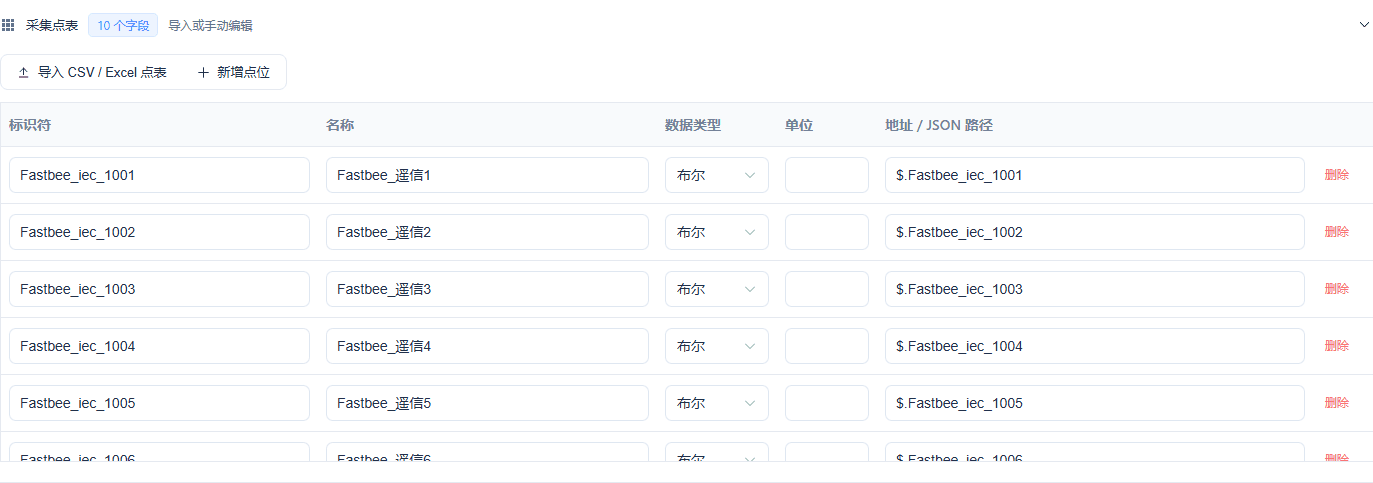Click unit field in Fastbee_iec_1001 row
This screenshot has width=1373, height=483.
coord(827,175)
